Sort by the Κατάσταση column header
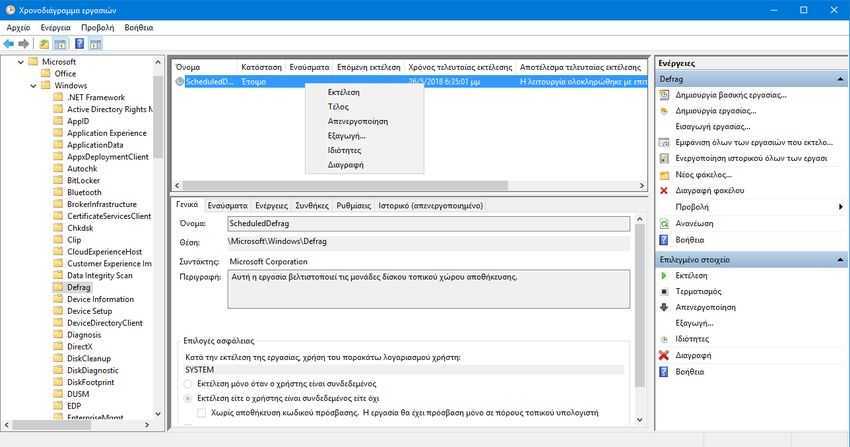 pos(261,67)
